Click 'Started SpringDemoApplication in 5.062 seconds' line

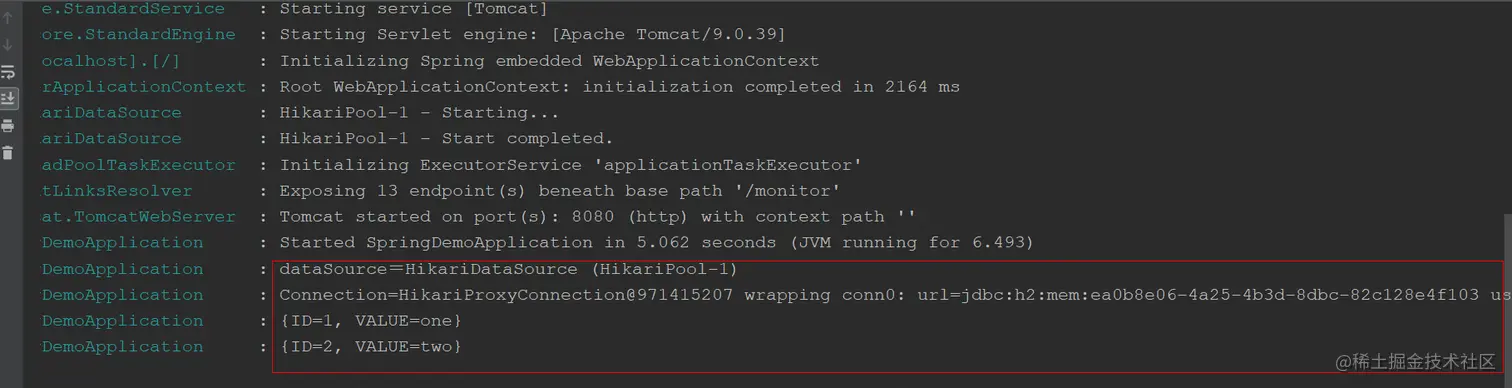(x=656, y=242)
